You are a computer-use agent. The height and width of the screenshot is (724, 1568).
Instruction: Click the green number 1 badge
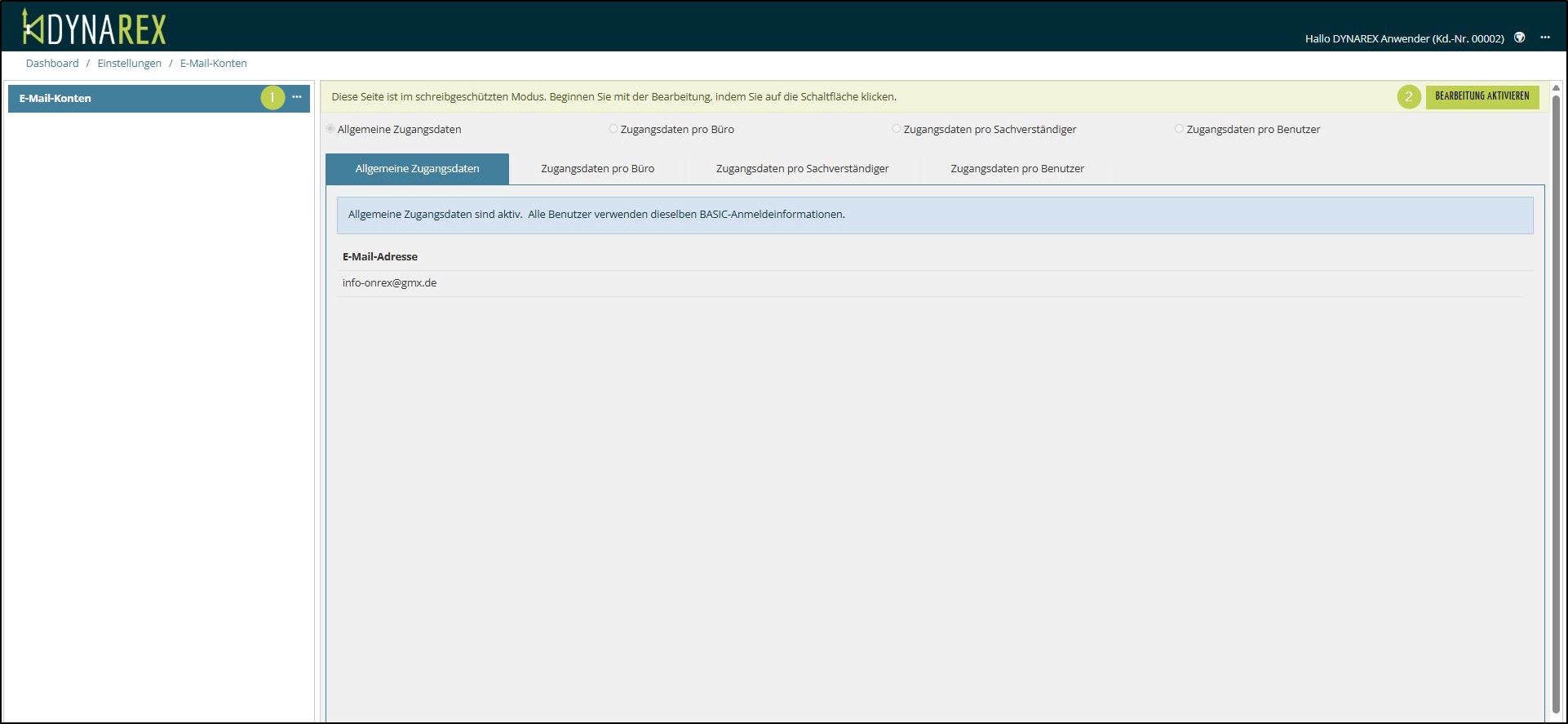(x=272, y=97)
